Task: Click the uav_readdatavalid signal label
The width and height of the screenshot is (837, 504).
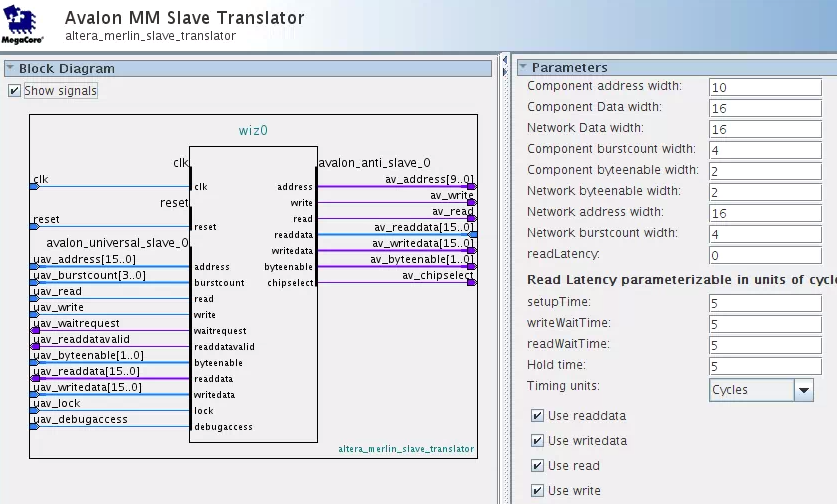Action: (x=81, y=340)
